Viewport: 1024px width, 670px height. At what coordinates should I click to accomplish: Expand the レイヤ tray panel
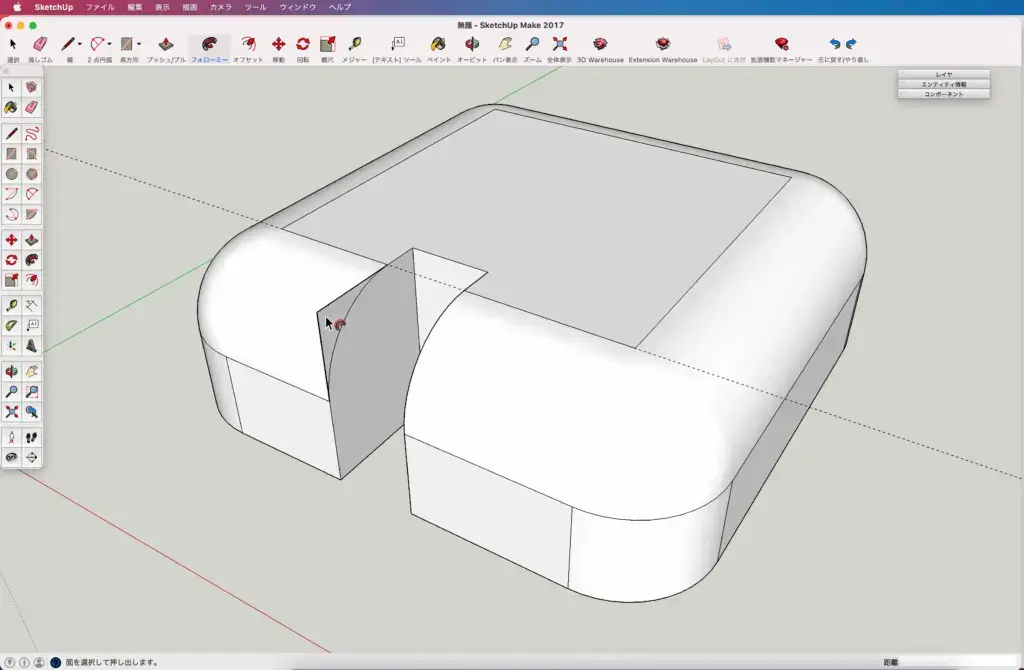(944, 74)
